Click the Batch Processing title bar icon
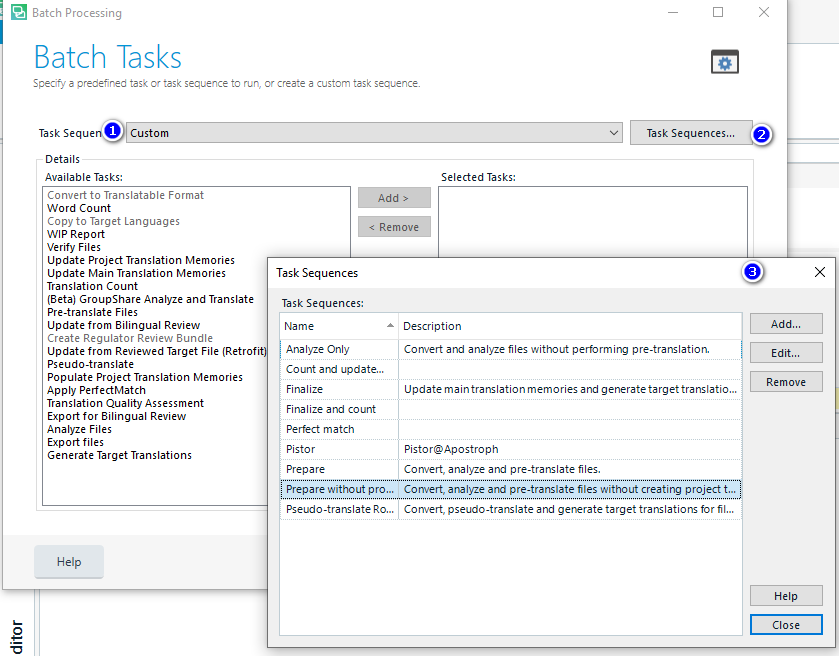 [x=21, y=13]
